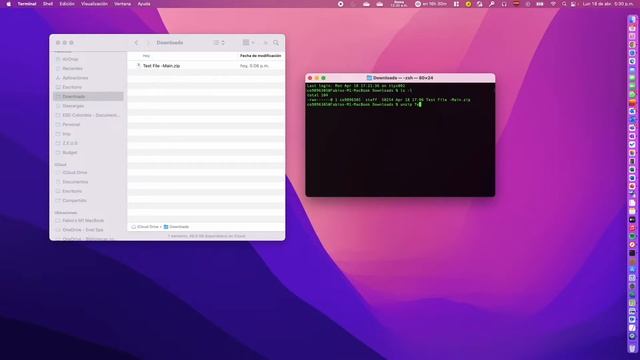
Task: Open the Shell menu
Action: coord(48,4)
